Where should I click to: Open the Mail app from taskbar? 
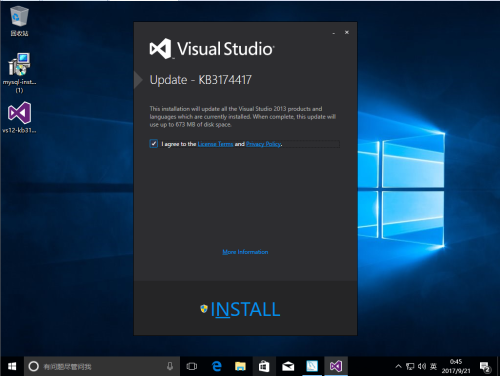pos(288,366)
